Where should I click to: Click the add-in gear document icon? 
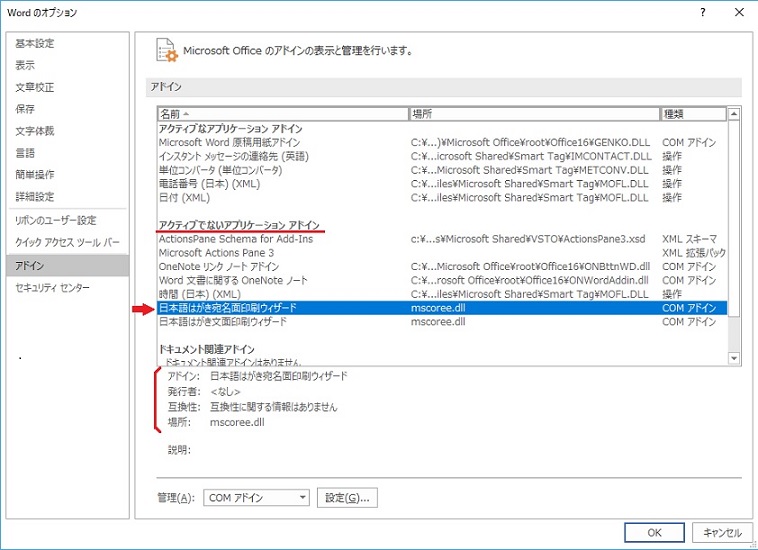(x=167, y=51)
